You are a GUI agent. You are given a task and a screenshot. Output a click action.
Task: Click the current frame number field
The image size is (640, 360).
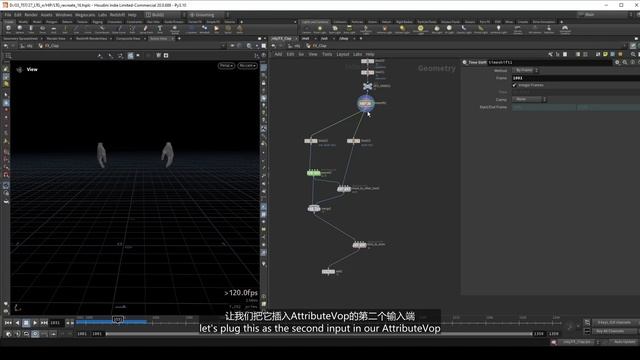point(56,323)
